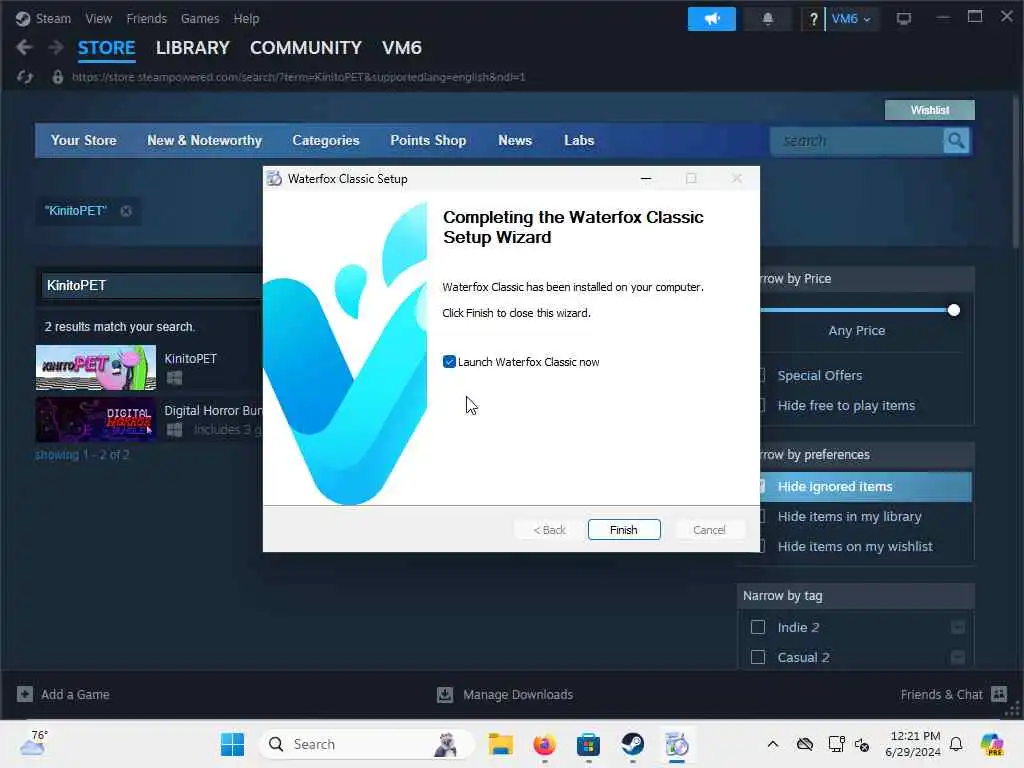Collapse Narrow by preferences header
1024x768 pixels.
(867, 455)
